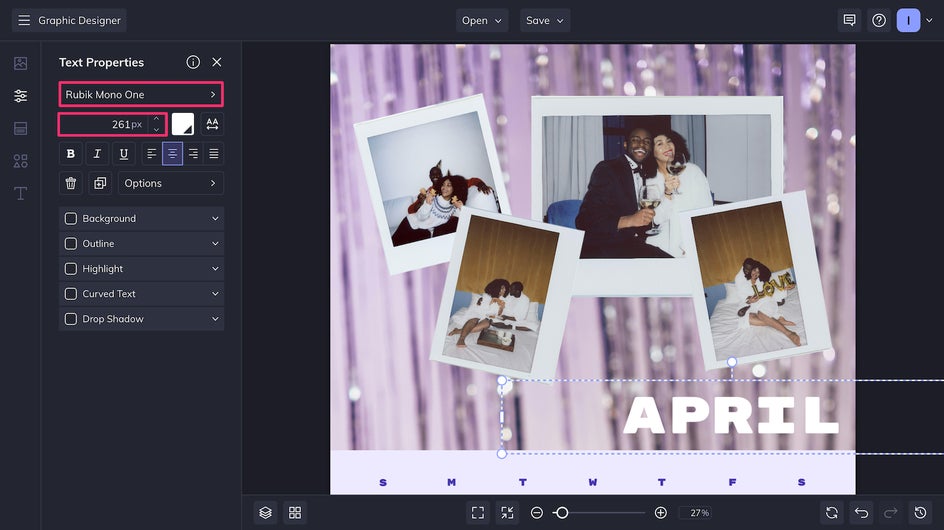Open the text Options submenu
The image size is (944, 530).
(170, 183)
